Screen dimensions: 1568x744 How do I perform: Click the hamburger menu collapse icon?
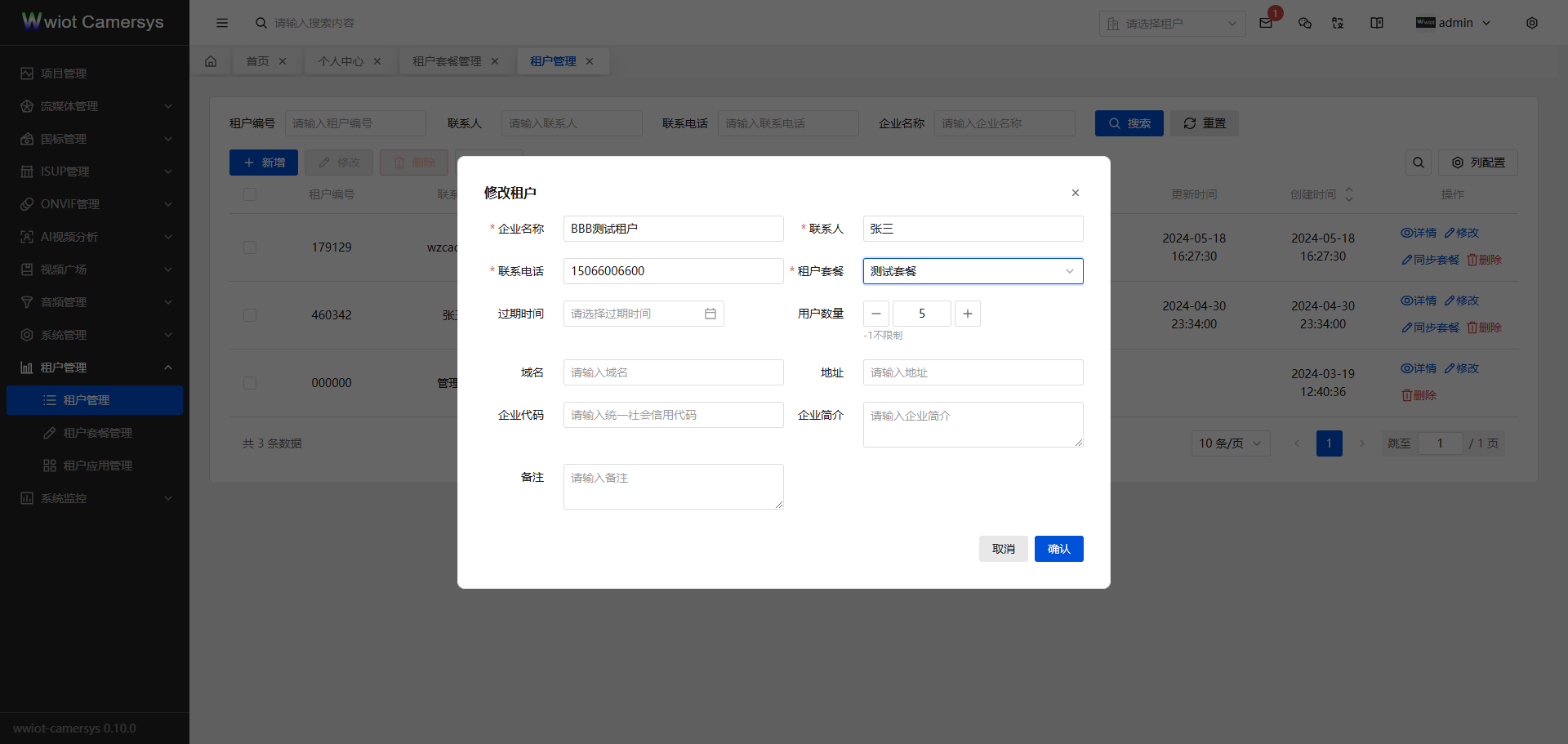point(221,23)
